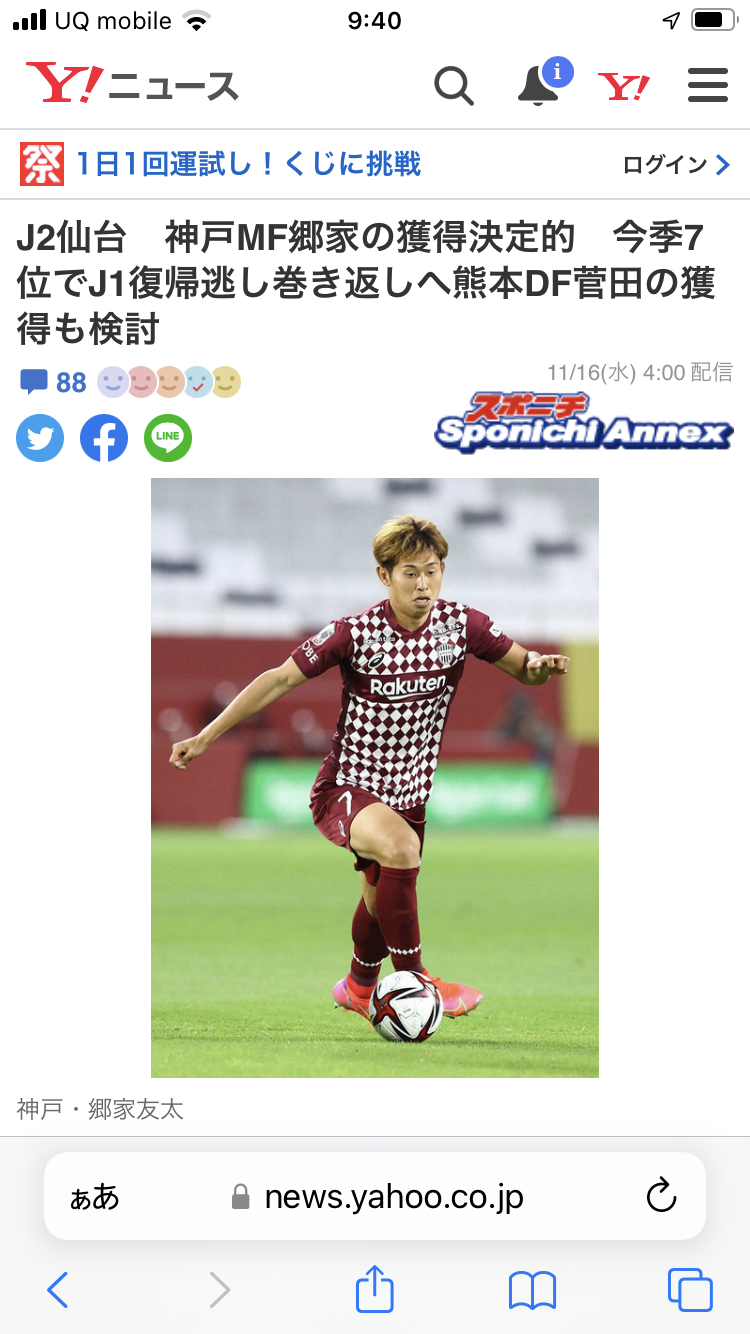Tap the red Y! Yahoo icon
Screen dimensions: 750x1334
coord(624,87)
